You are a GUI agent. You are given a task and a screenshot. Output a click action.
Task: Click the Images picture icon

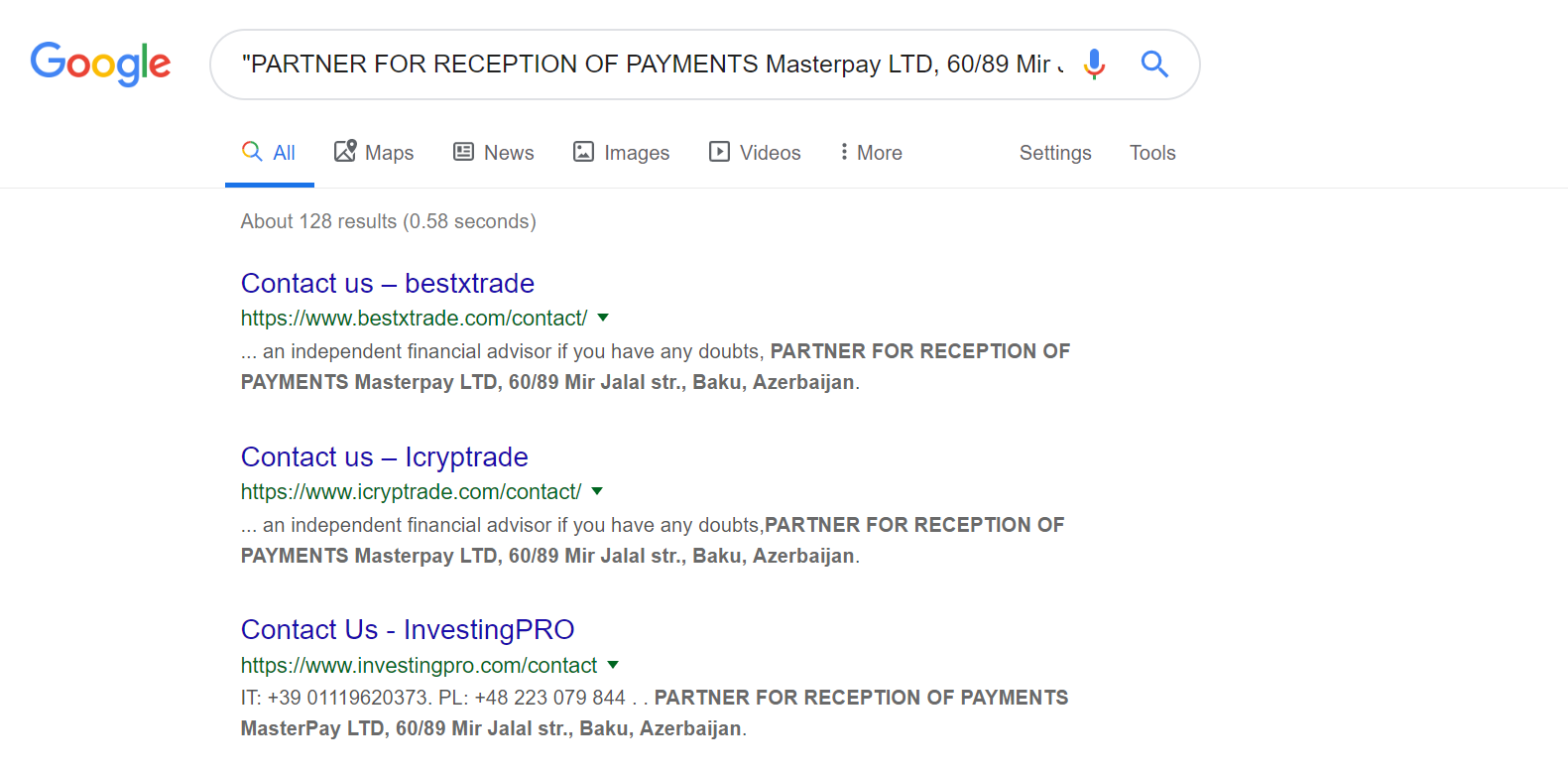coord(583,151)
